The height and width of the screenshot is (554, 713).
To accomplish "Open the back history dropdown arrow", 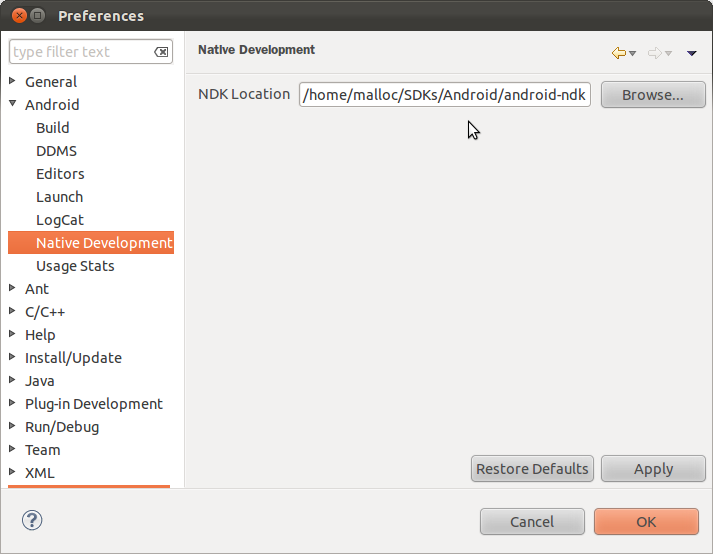I will [x=633, y=54].
